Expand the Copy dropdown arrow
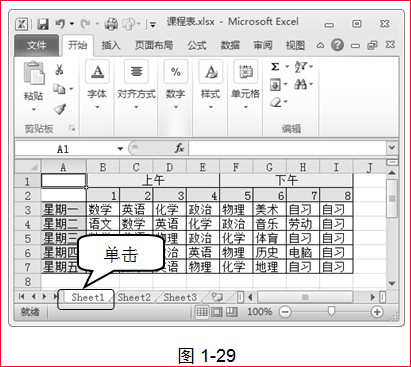The width and height of the screenshot is (411, 367). 71,89
